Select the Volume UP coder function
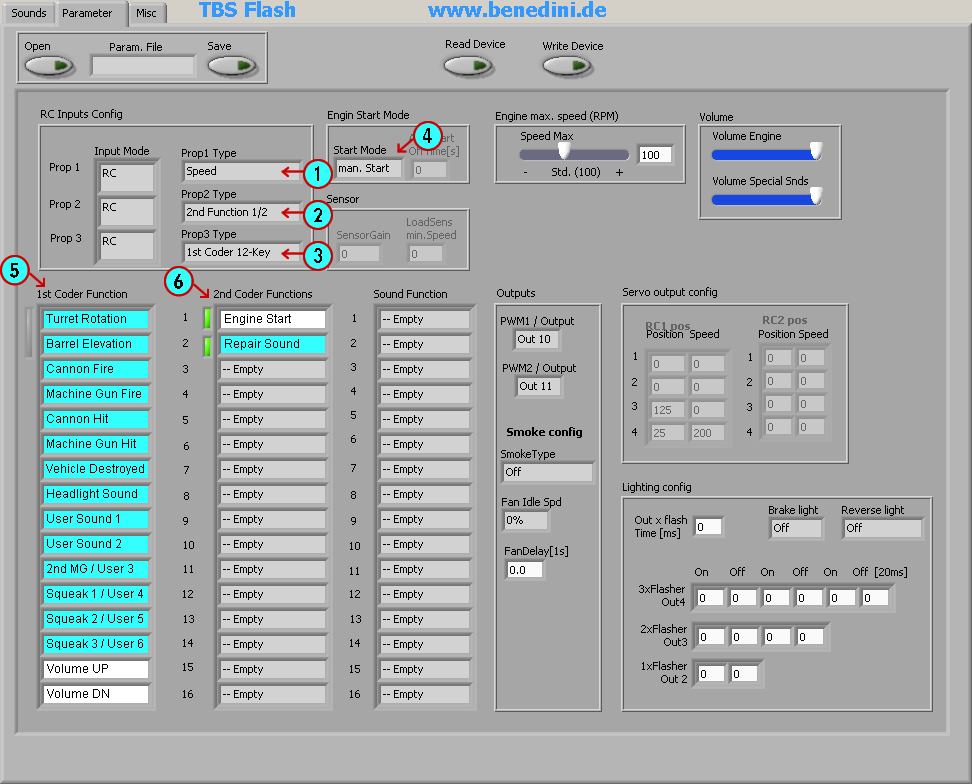 [95, 669]
